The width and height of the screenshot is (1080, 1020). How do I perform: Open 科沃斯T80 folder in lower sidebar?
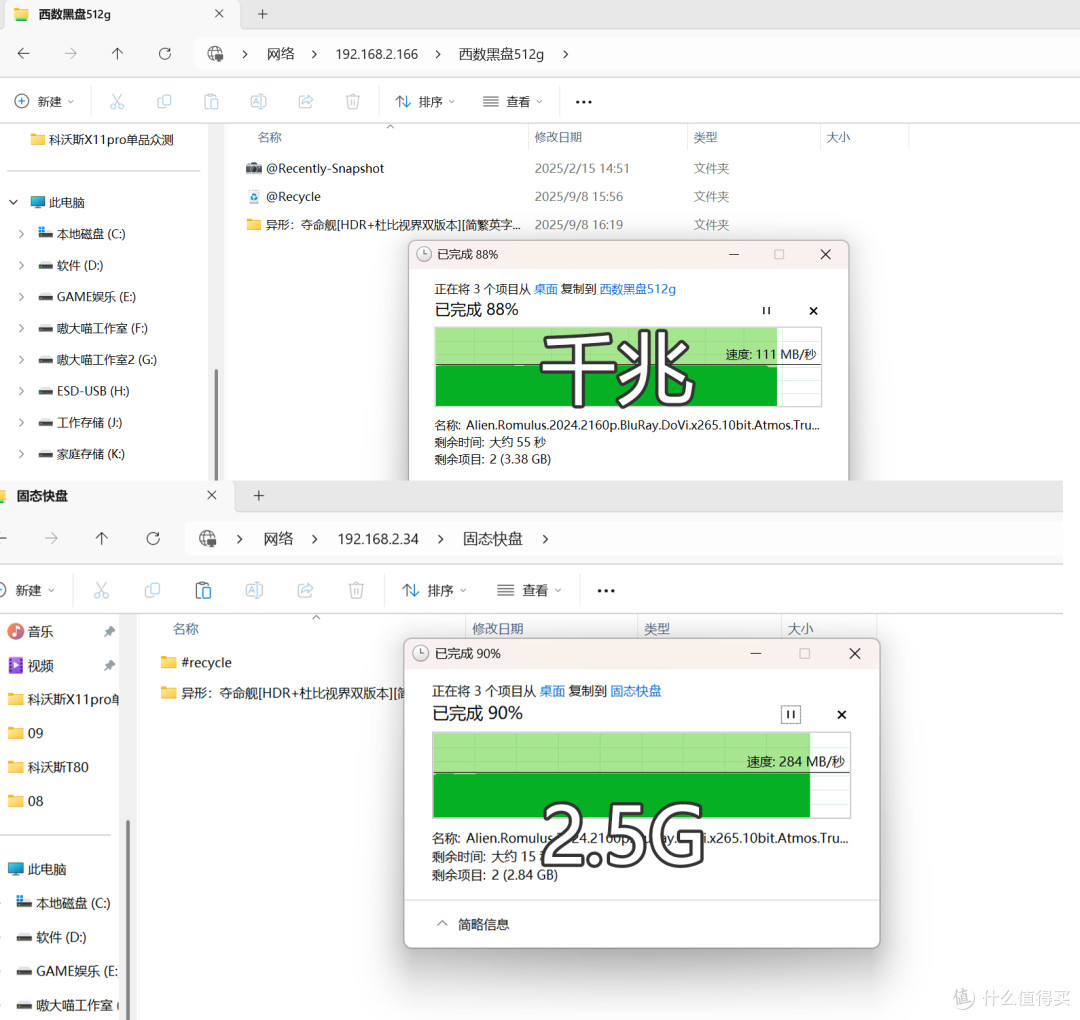(x=58, y=767)
